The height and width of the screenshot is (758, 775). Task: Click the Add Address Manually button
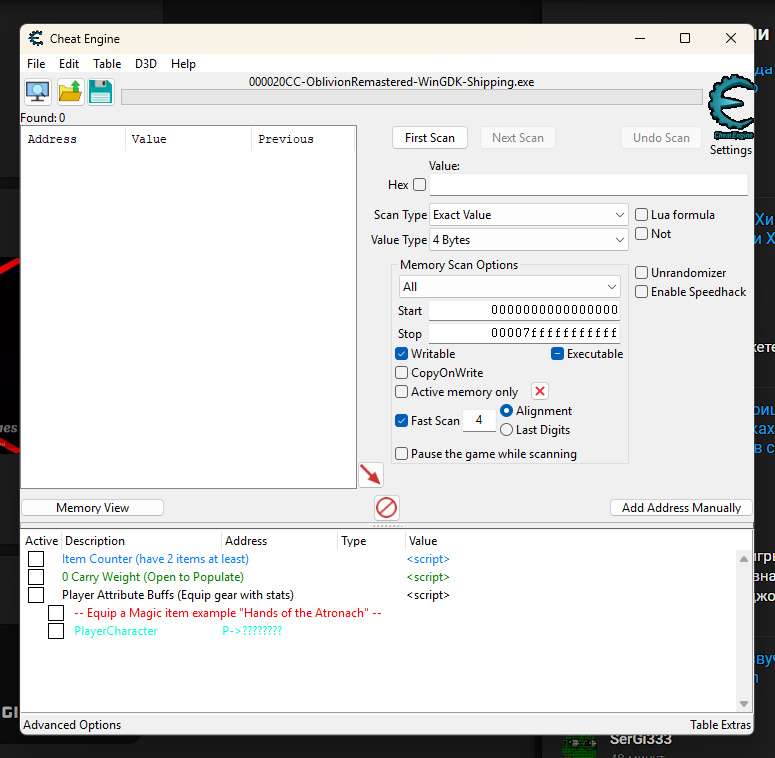click(681, 508)
